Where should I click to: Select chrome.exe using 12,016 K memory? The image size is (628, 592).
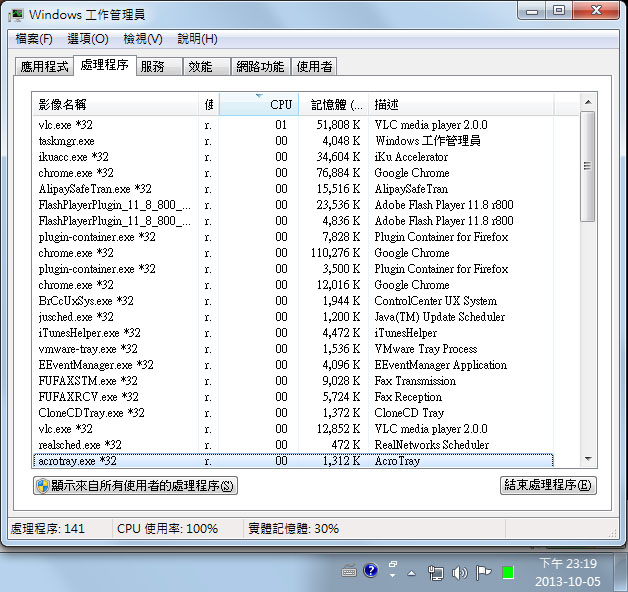(293, 285)
